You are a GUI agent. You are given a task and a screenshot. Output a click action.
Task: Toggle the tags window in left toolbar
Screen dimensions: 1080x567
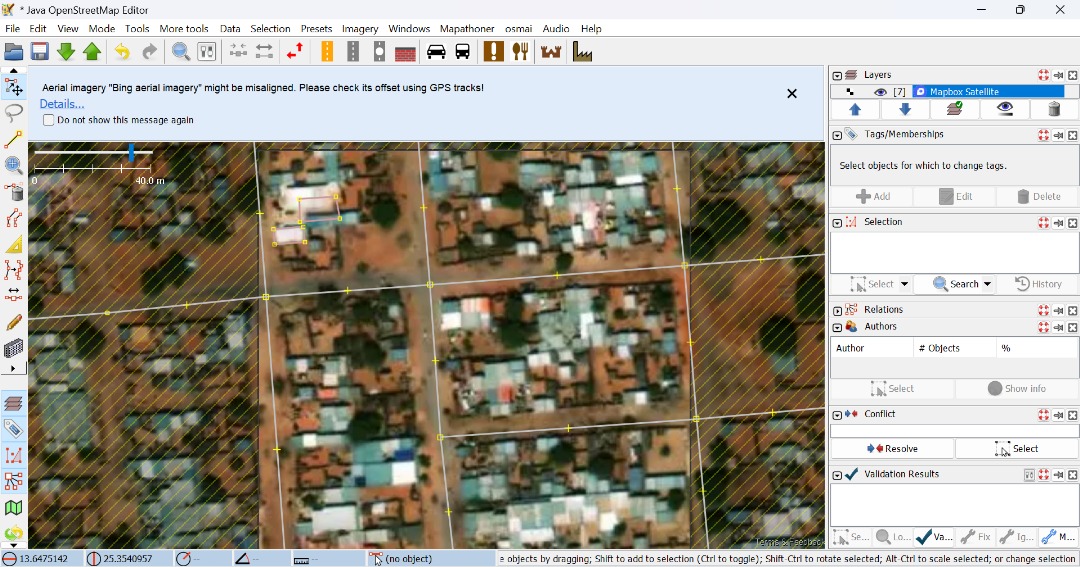pyautogui.click(x=13, y=429)
